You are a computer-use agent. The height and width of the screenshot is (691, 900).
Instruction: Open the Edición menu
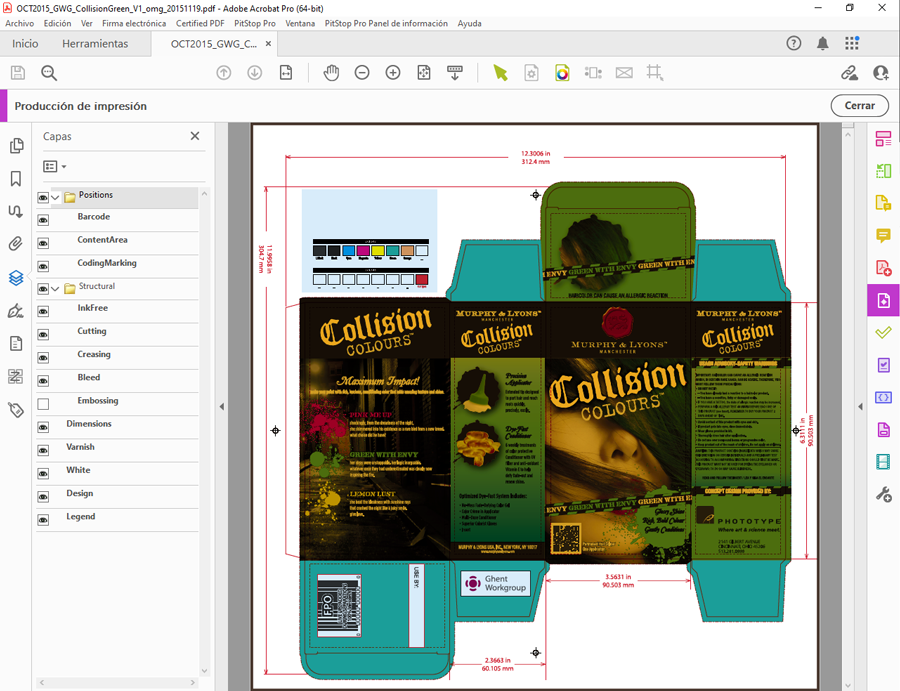(57, 24)
